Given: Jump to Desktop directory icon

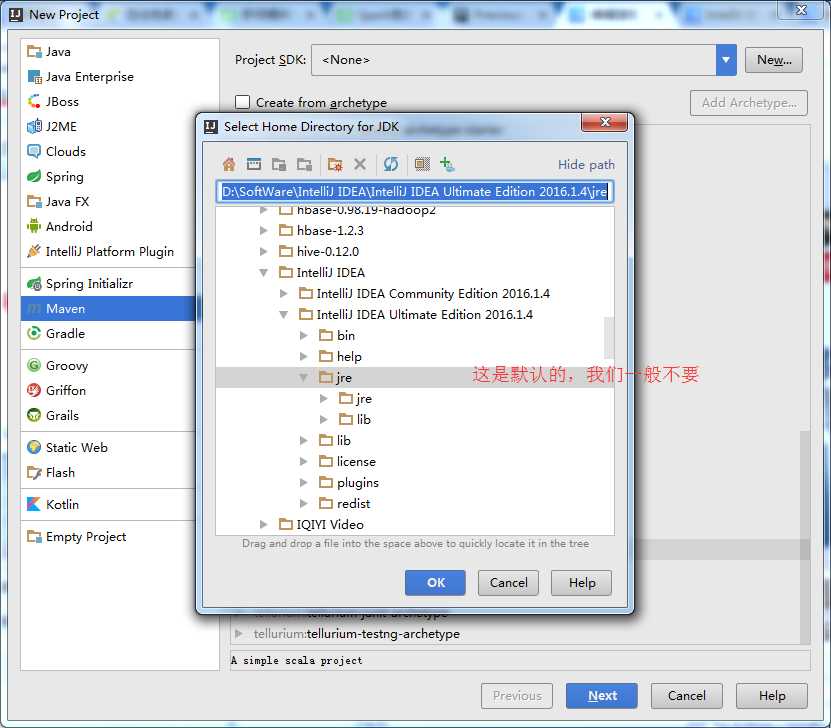Looking at the screenshot, I should click(254, 165).
